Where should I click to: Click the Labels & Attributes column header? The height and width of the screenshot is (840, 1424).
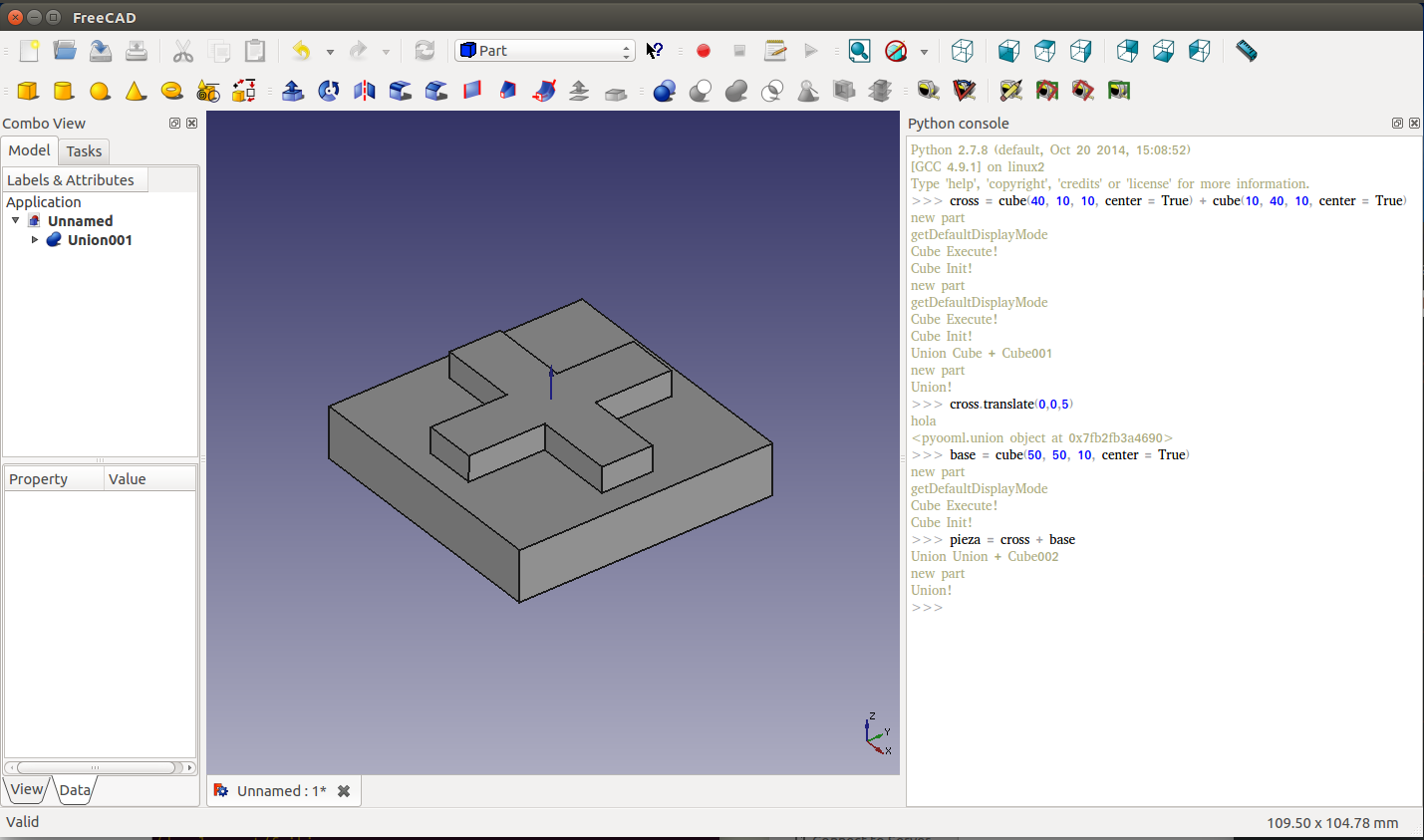(75, 180)
